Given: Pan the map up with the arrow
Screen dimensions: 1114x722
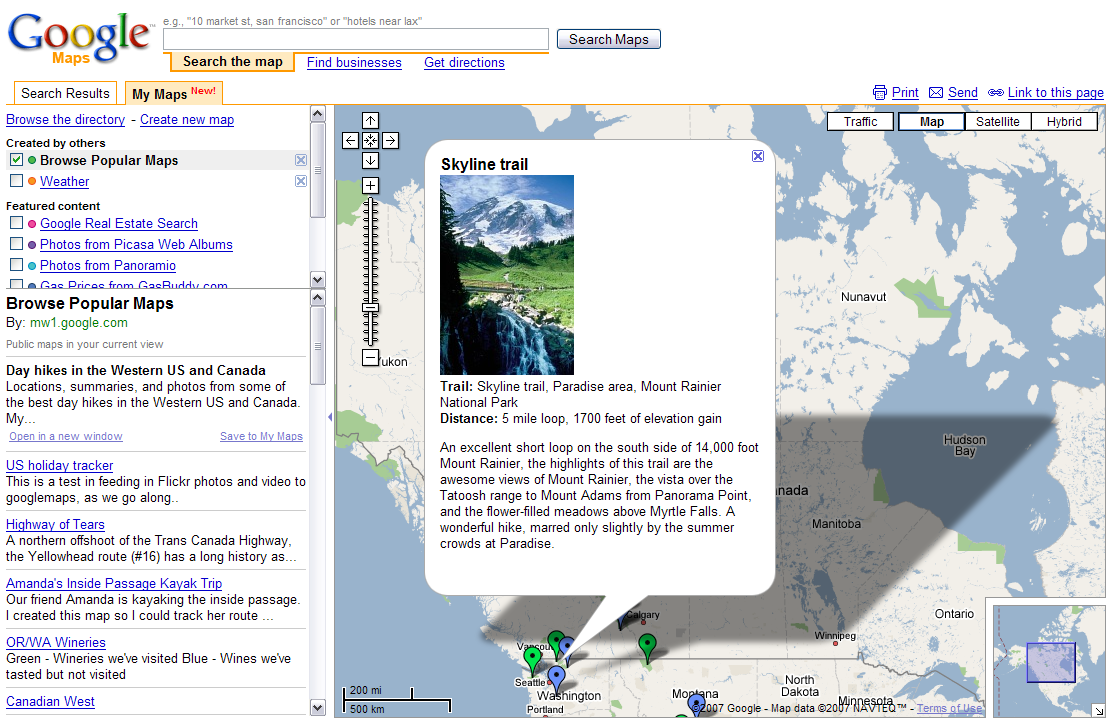Looking at the screenshot, I should pos(370,120).
